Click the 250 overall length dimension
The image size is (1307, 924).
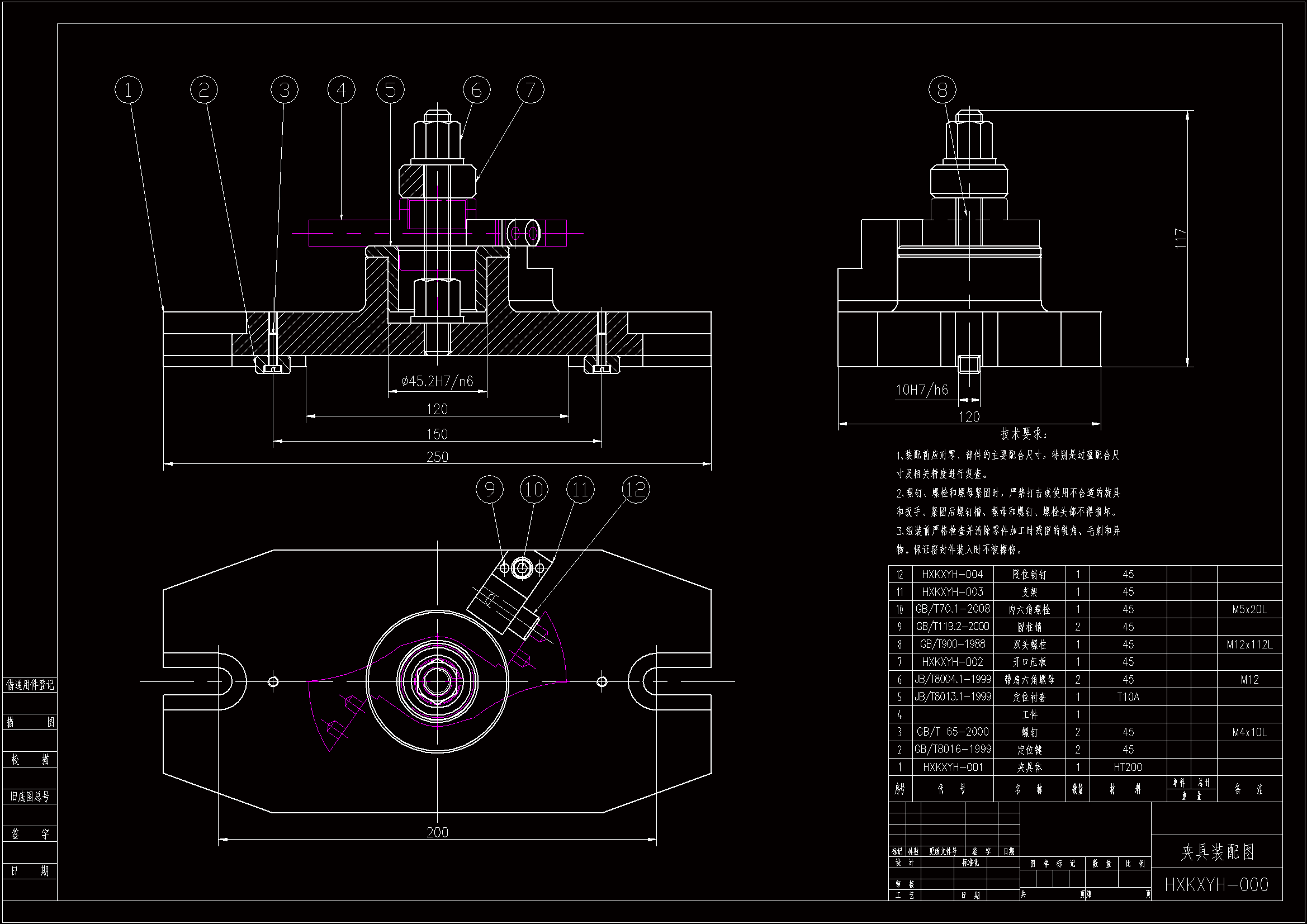[437, 457]
